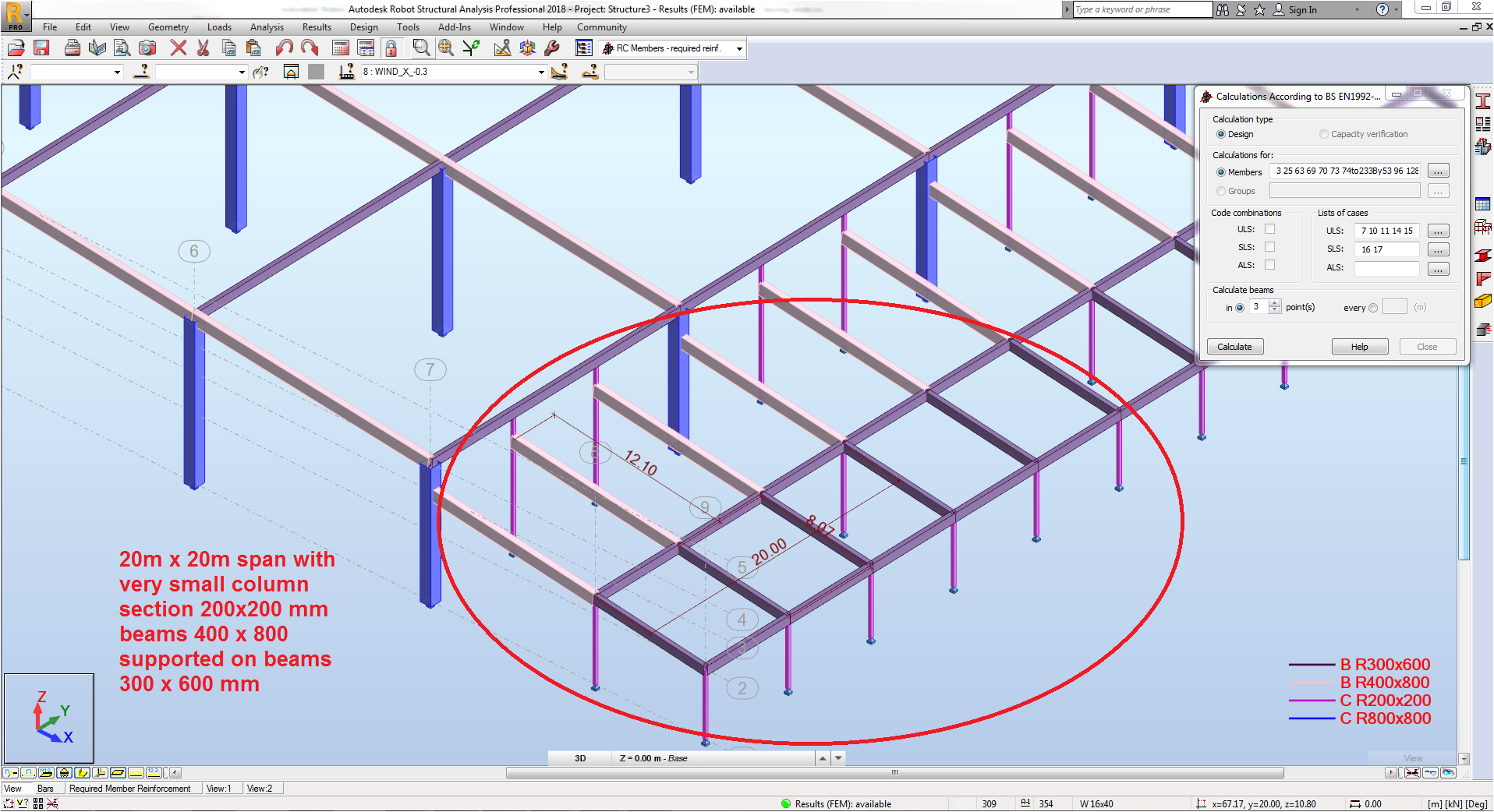Check the ULS code combinations checkbox
1494x812 pixels.
[1269, 228]
